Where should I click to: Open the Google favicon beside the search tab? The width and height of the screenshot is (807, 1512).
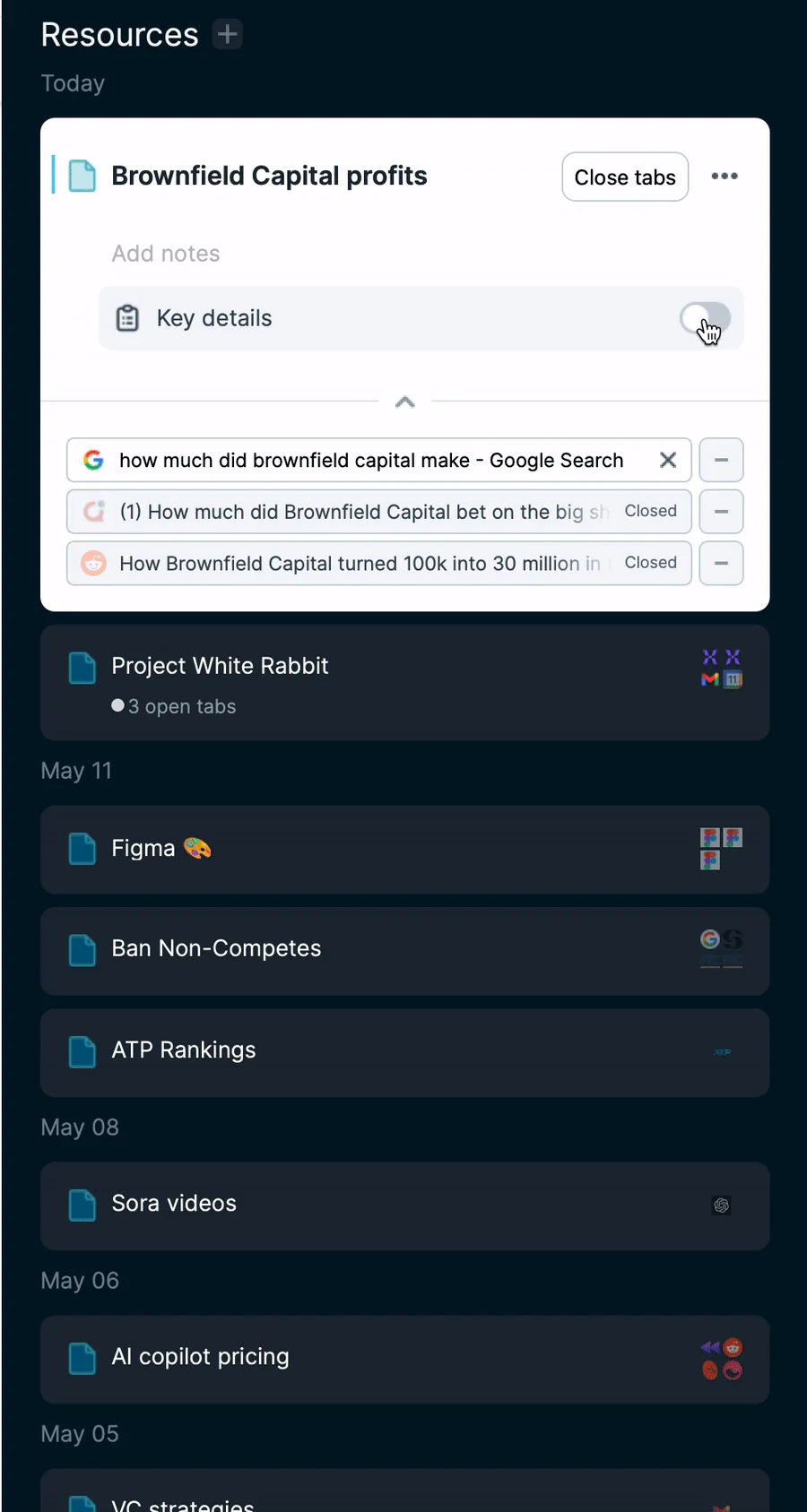tap(93, 460)
